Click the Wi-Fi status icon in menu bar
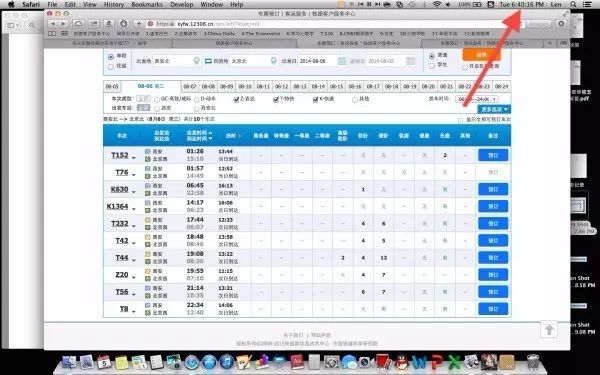This screenshot has height=375, width=600. (437, 5)
